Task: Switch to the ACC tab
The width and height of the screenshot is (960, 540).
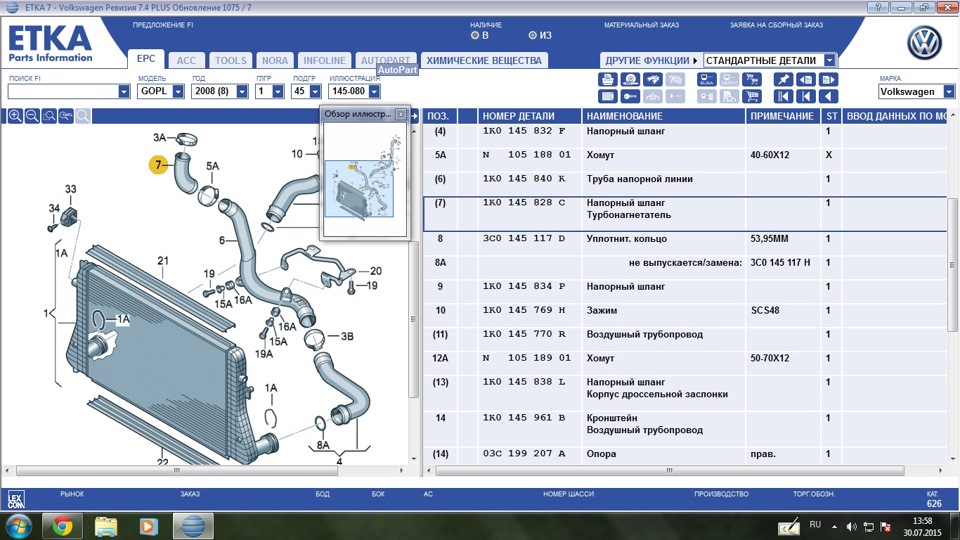Action: (x=186, y=60)
